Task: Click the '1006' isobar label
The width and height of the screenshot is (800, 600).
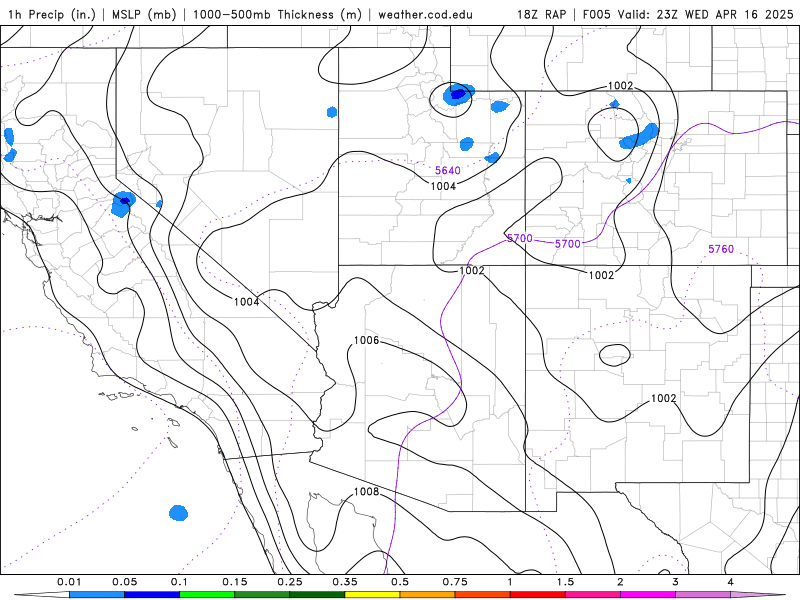Action: pos(366,340)
